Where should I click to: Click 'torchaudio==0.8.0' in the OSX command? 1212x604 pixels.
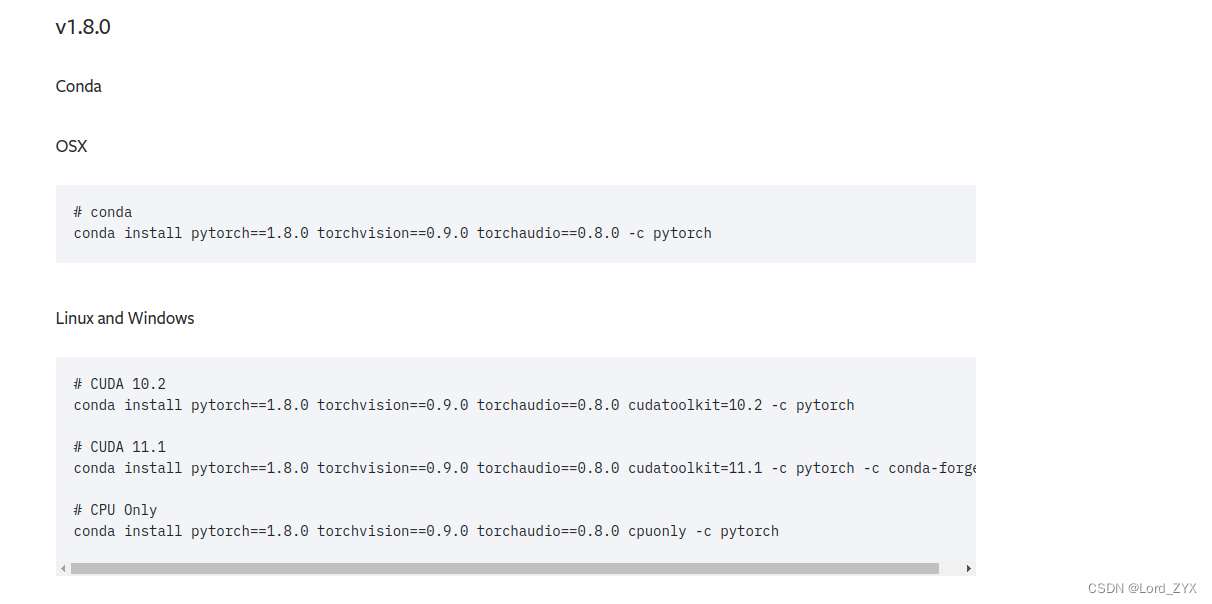click(x=548, y=233)
